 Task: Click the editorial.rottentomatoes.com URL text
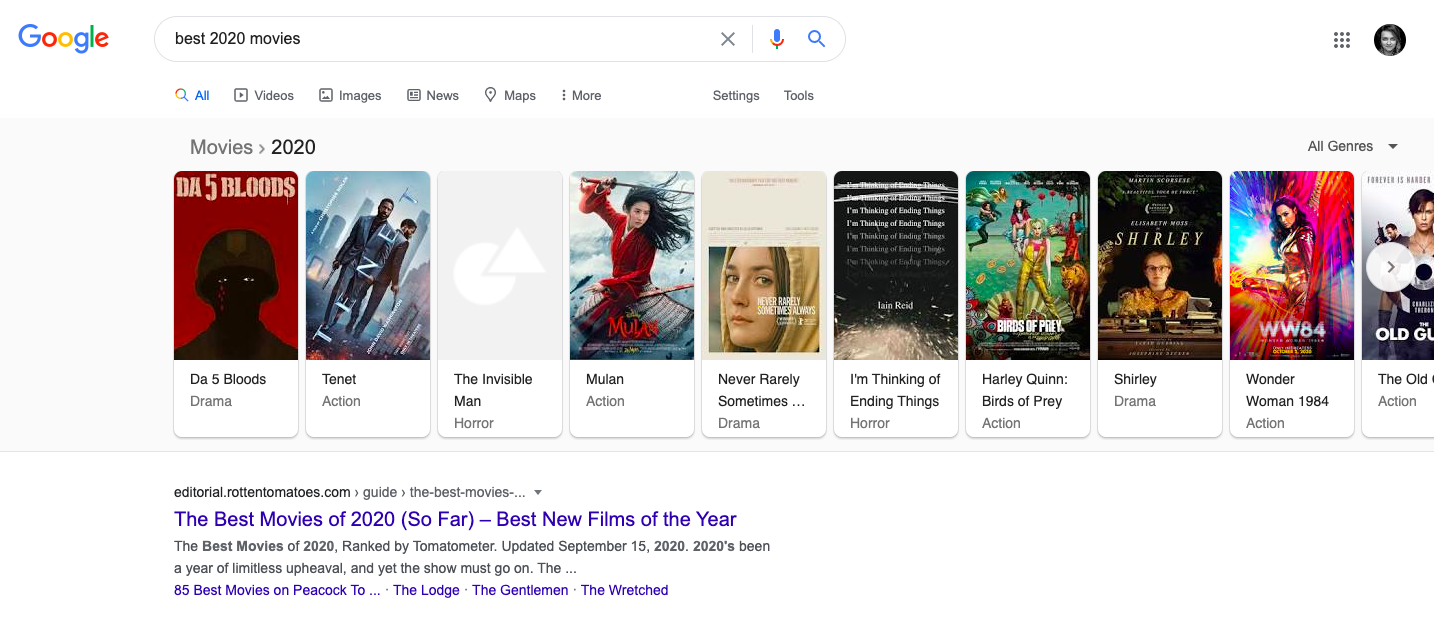(262, 492)
